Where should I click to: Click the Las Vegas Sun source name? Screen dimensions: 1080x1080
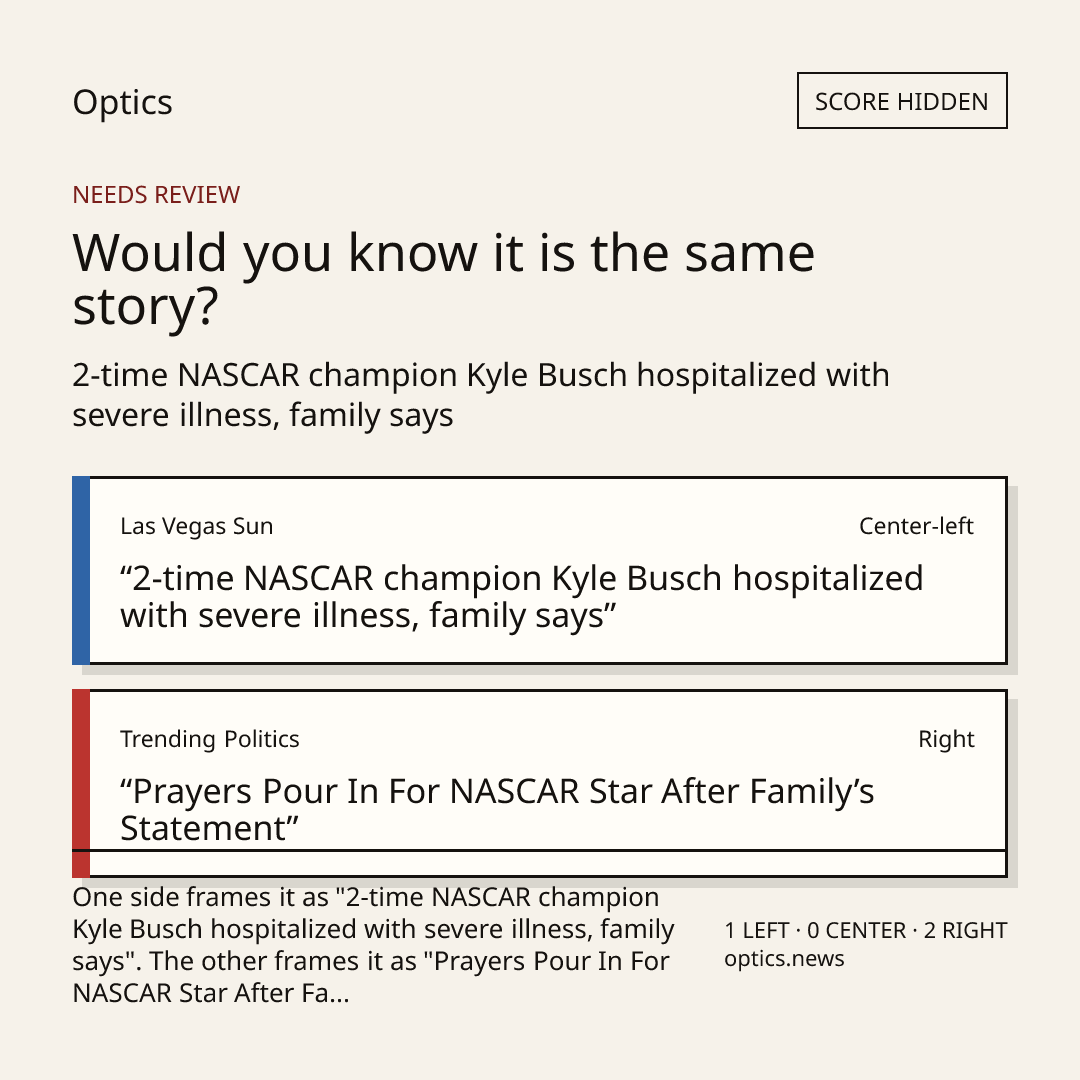[x=196, y=526]
